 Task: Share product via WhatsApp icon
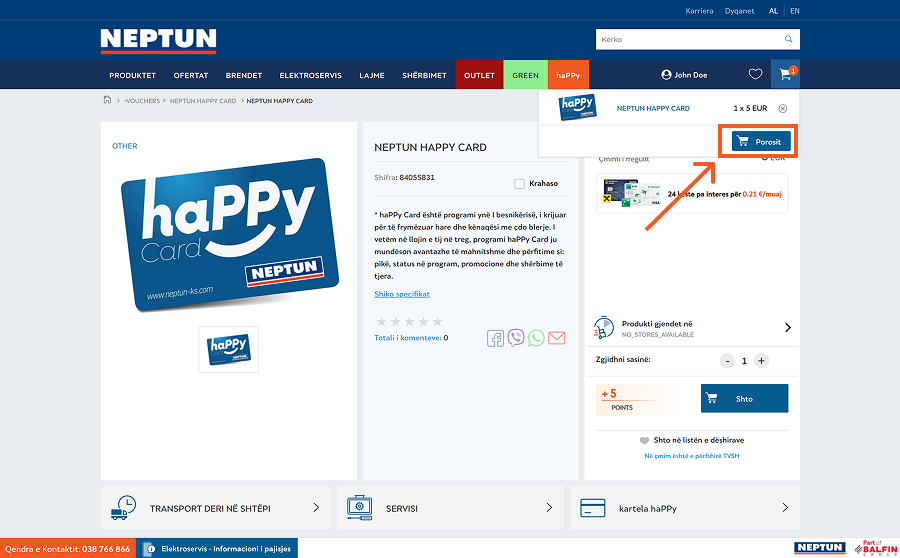click(536, 338)
